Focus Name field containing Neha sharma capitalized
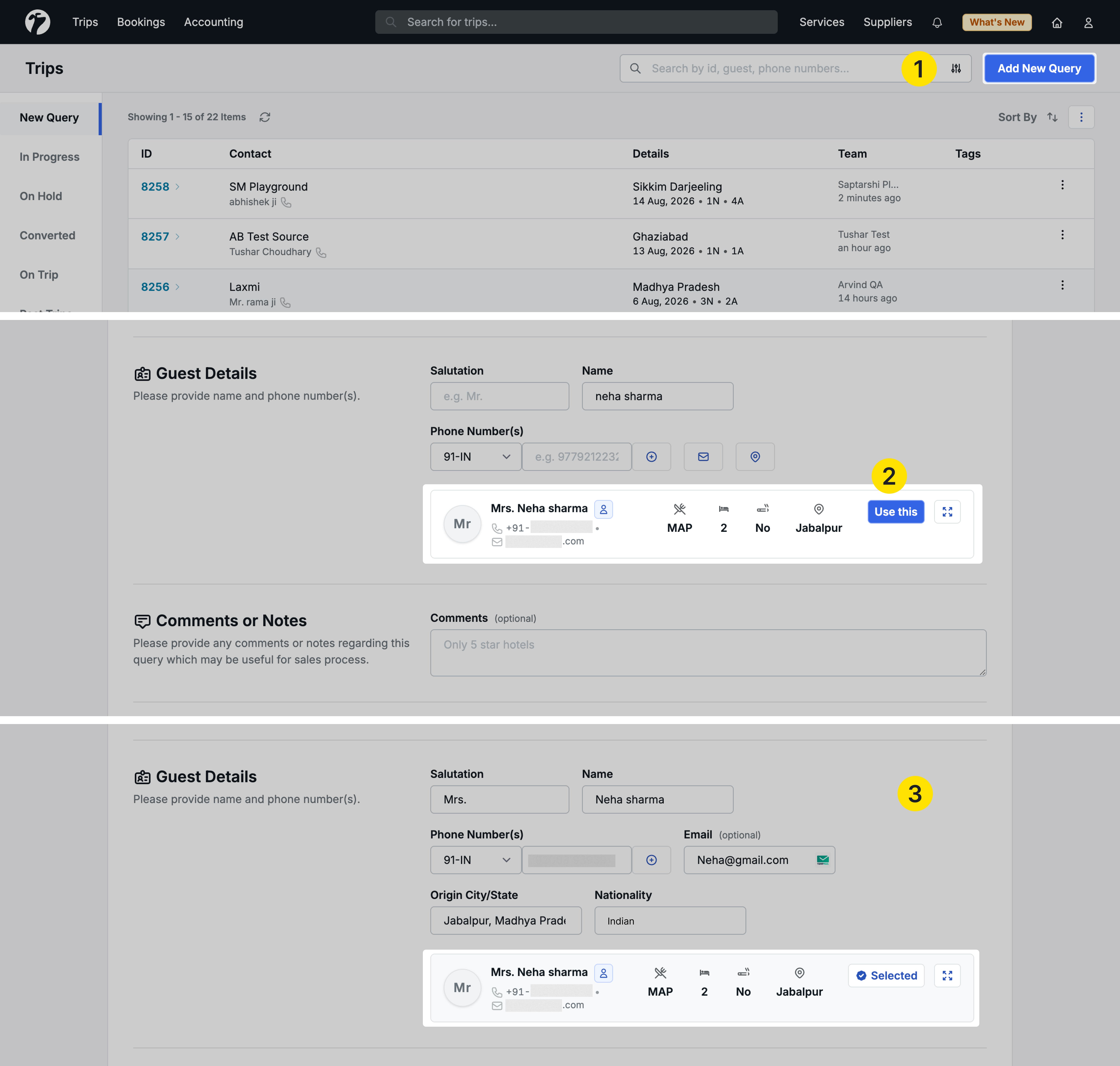 coord(657,799)
